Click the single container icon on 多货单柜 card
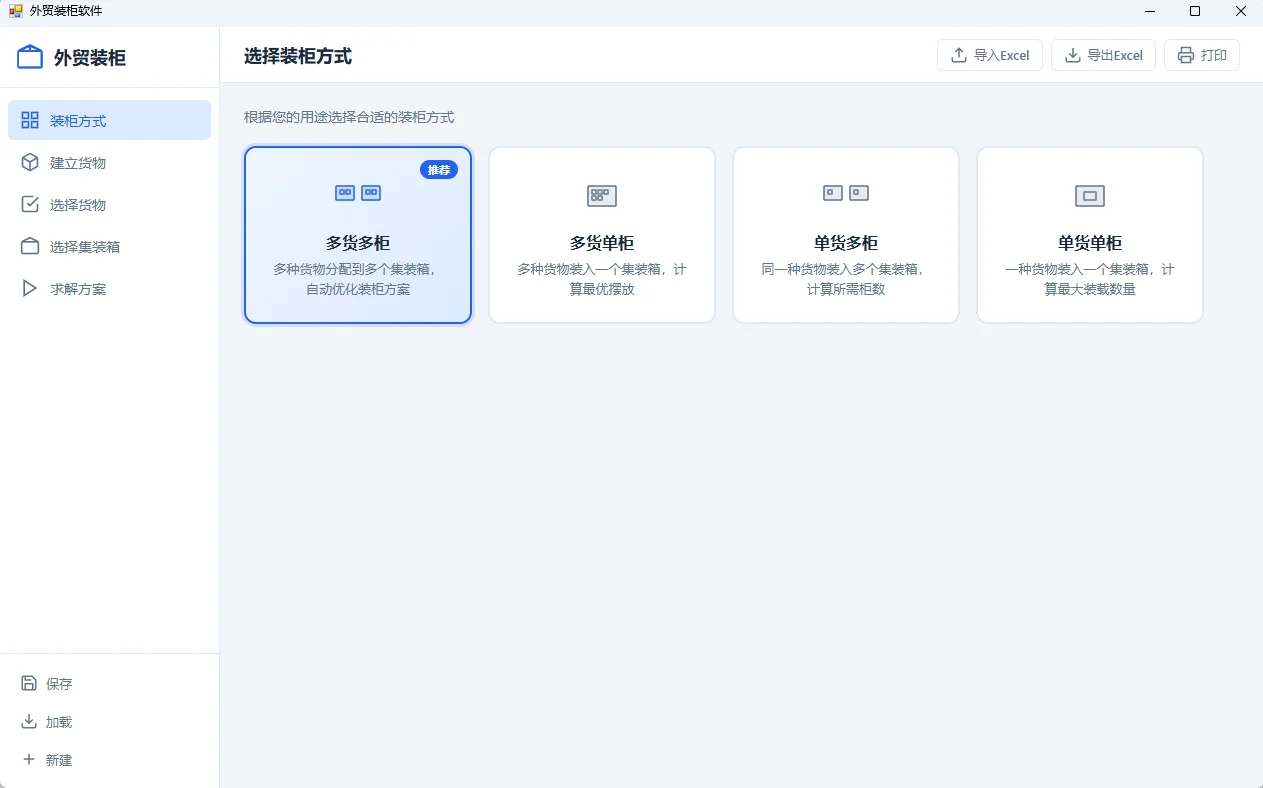This screenshot has width=1263, height=788. pos(602,196)
